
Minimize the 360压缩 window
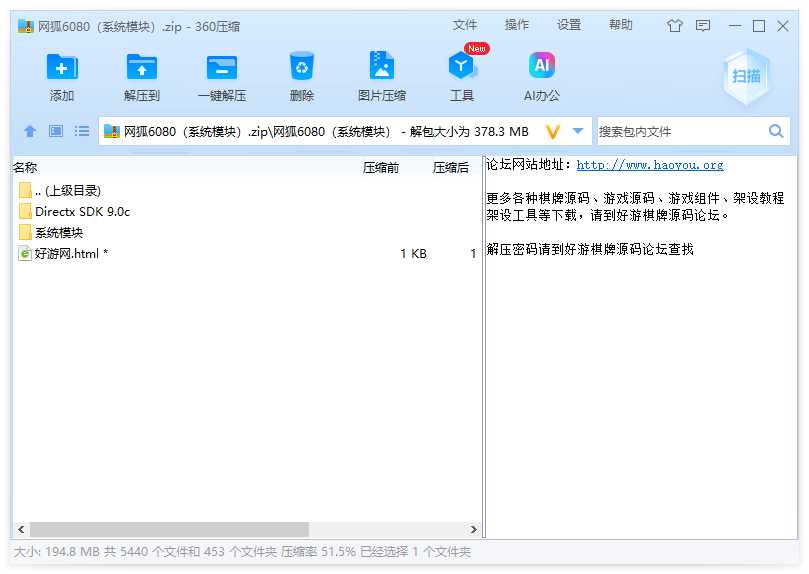coord(735,26)
